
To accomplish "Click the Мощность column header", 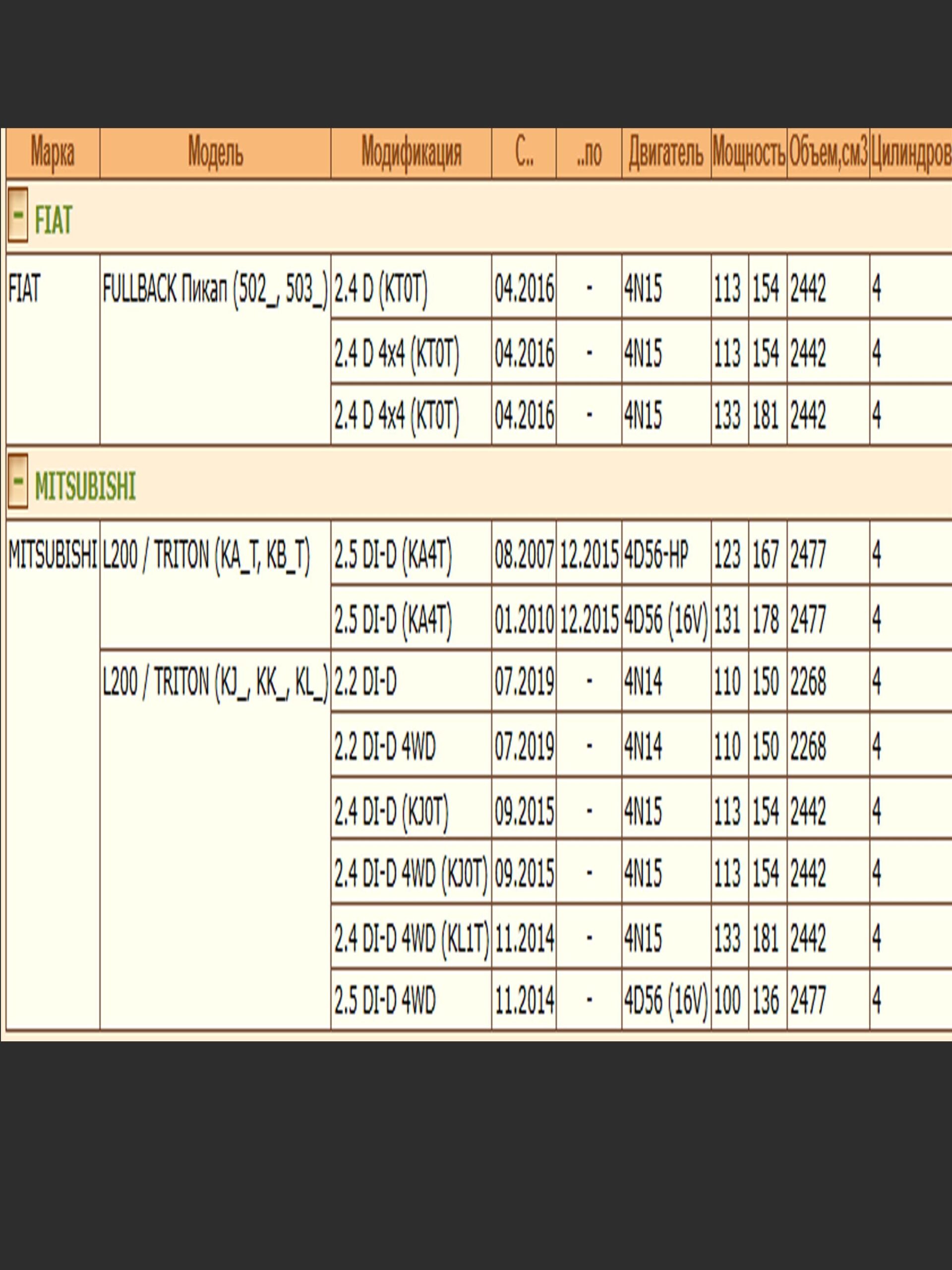I will [748, 153].
